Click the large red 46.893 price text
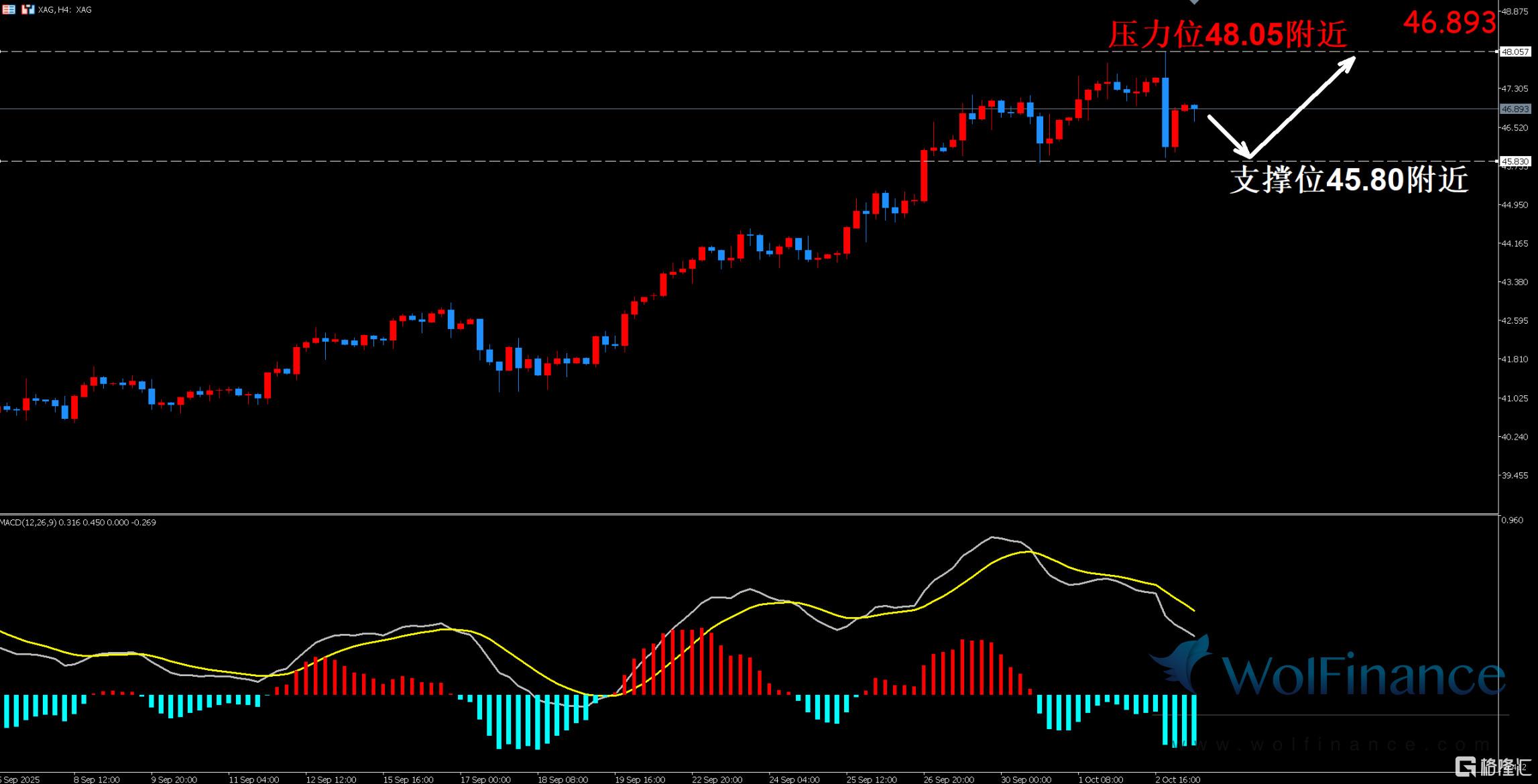Image resolution: width=1538 pixels, height=784 pixels. tap(1450, 23)
